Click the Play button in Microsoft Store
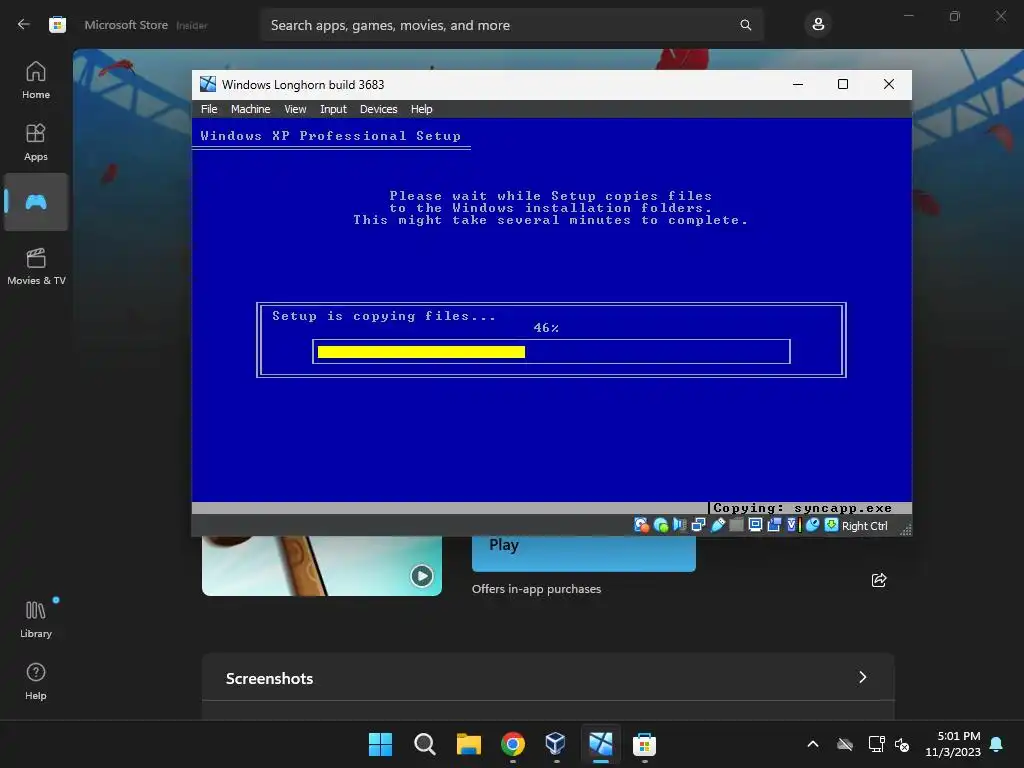The height and width of the screenshot is (768, 1024). point(583,553)
